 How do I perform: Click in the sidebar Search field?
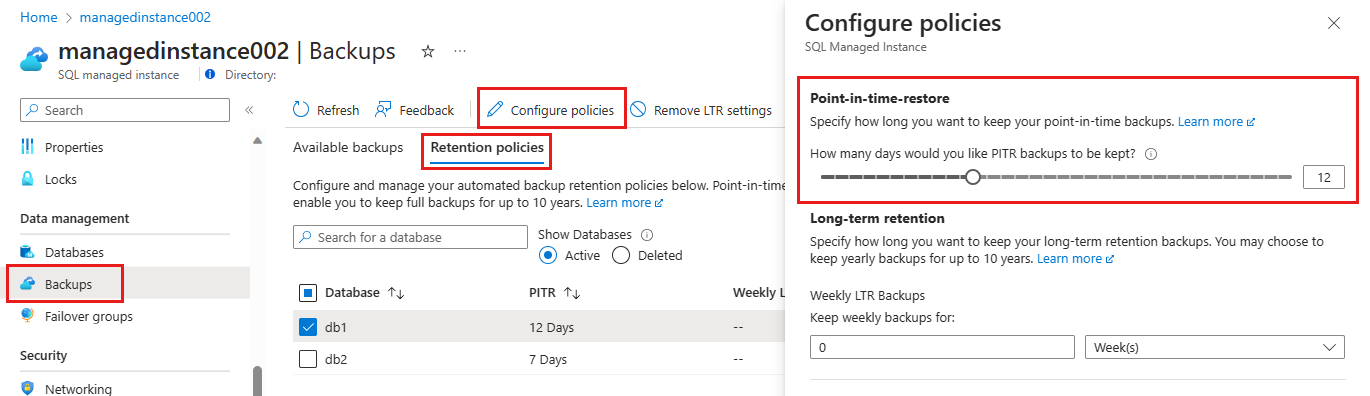[x=125, y=110]
